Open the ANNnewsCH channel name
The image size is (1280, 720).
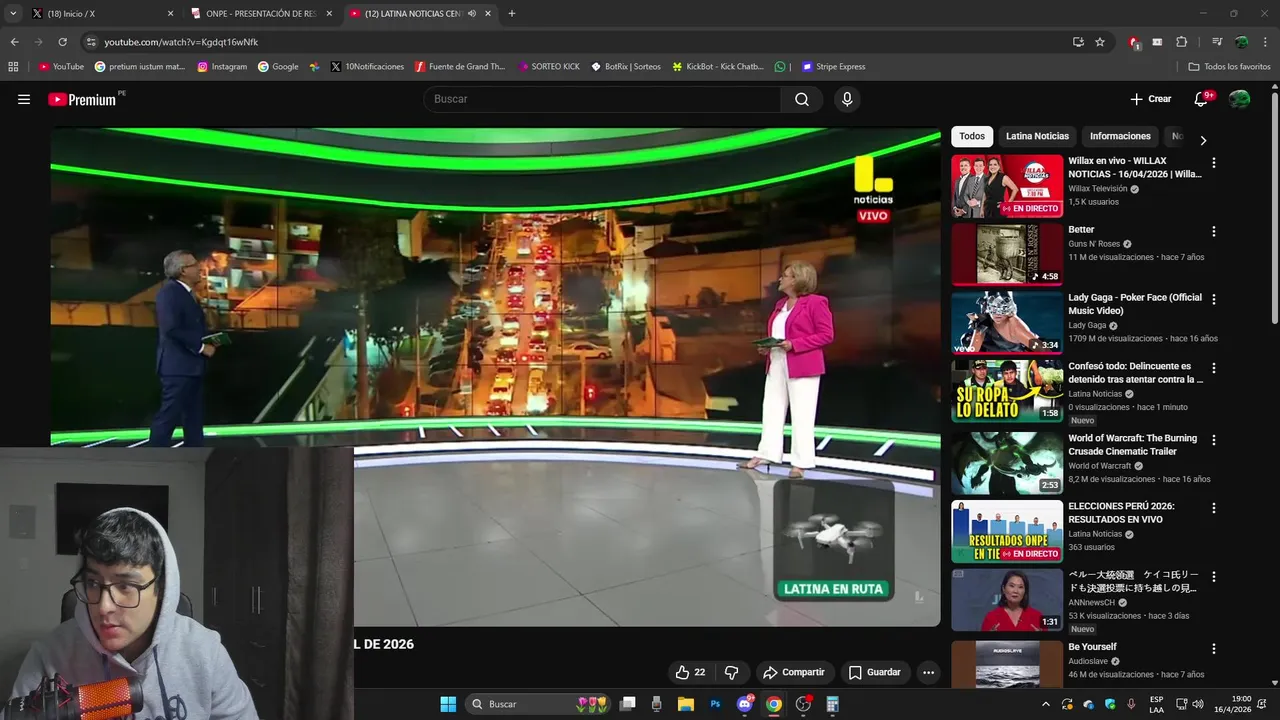tap(1091, 603)
